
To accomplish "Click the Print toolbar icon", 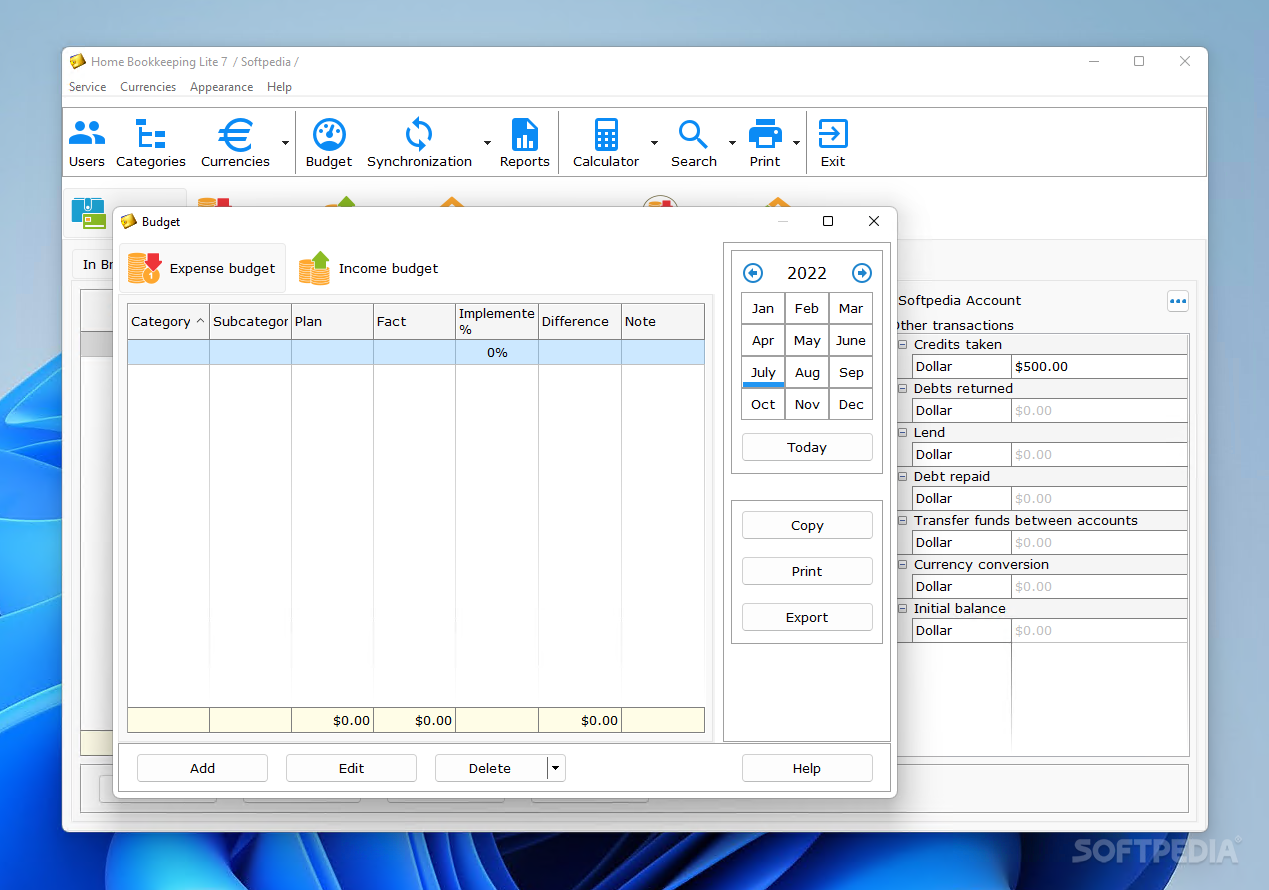I will [765, 143].
